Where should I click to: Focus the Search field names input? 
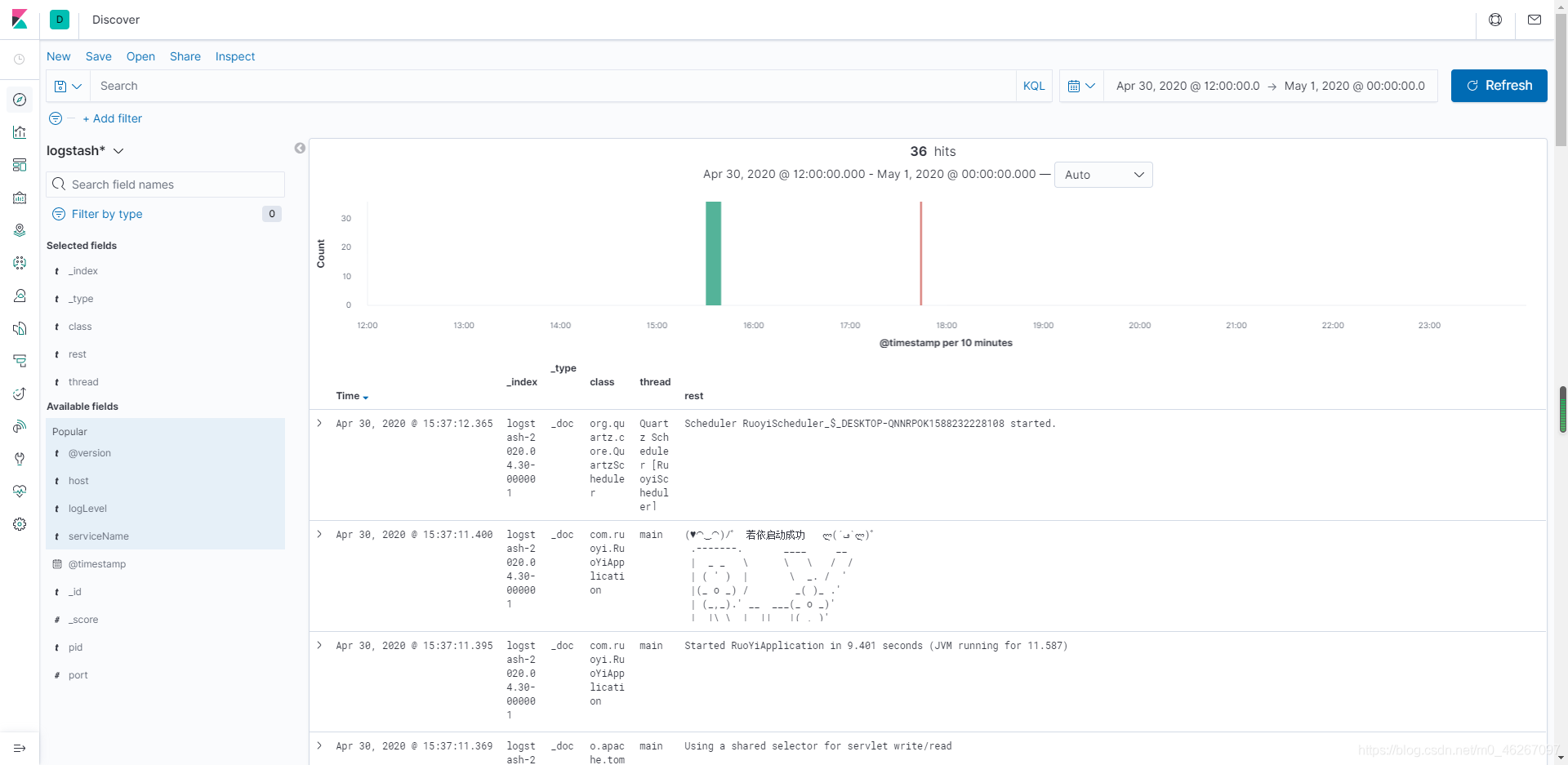coord(166,185)
